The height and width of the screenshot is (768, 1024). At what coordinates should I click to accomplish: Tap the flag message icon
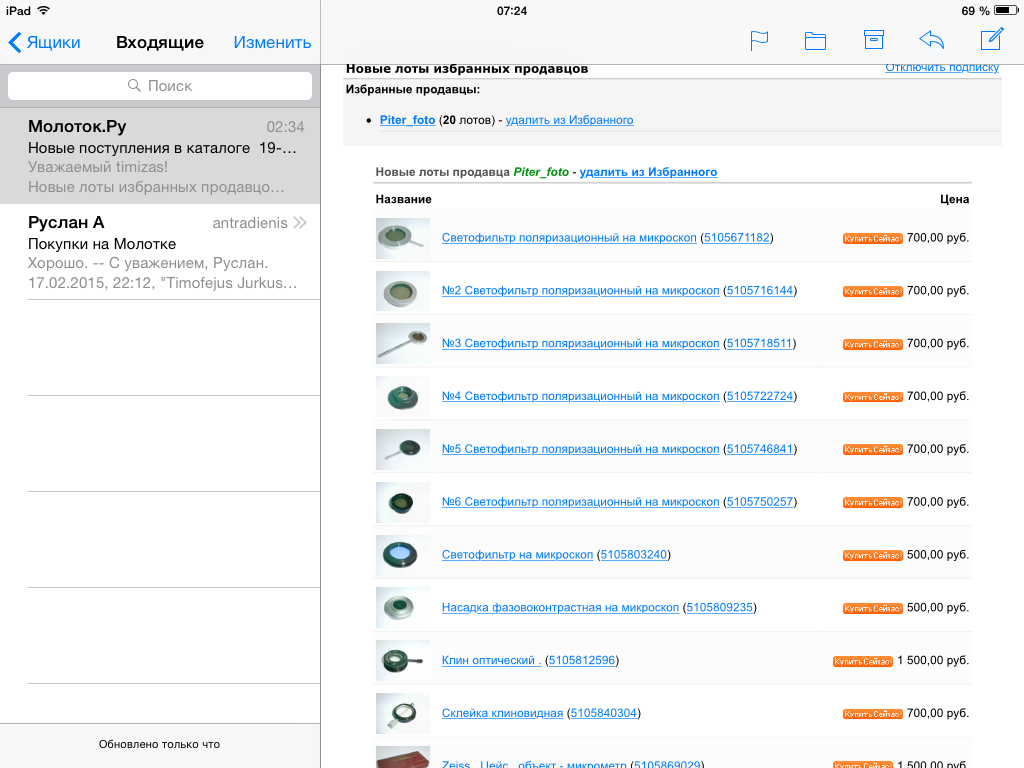759,41
